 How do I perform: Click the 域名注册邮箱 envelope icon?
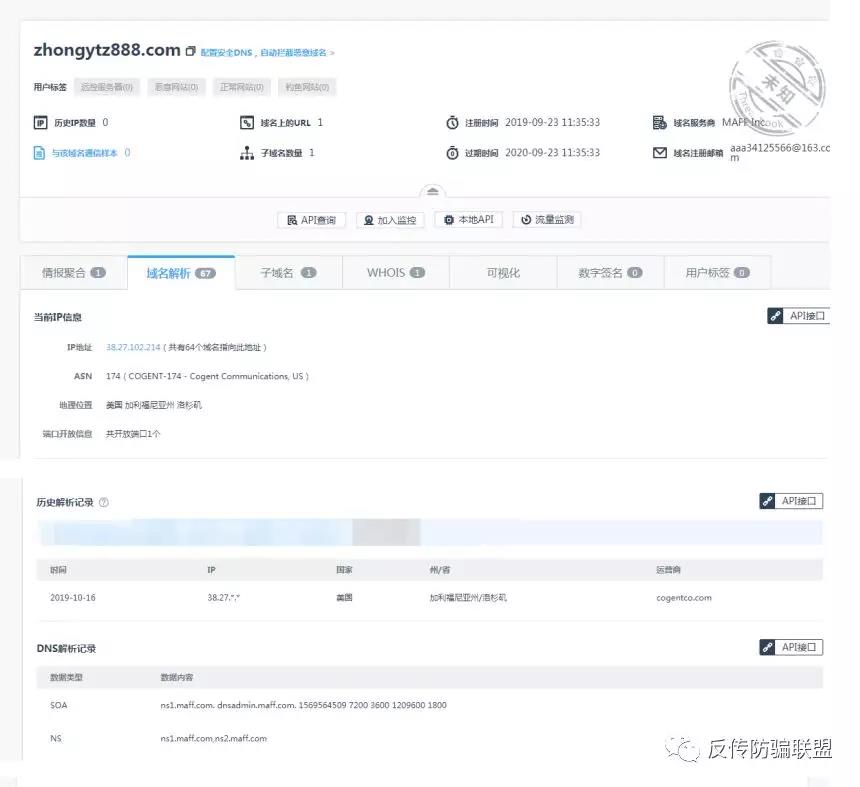coord(659,153)
